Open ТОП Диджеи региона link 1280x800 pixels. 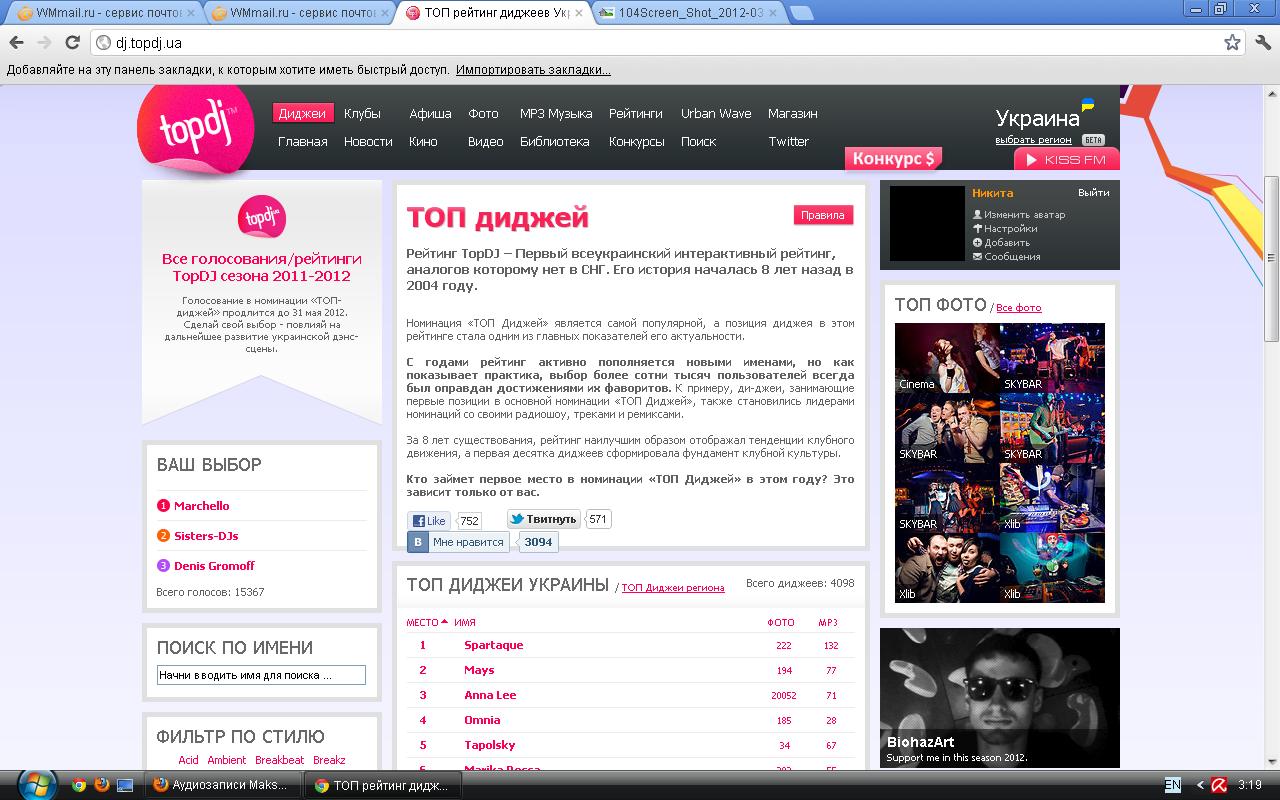click(673, 588)
